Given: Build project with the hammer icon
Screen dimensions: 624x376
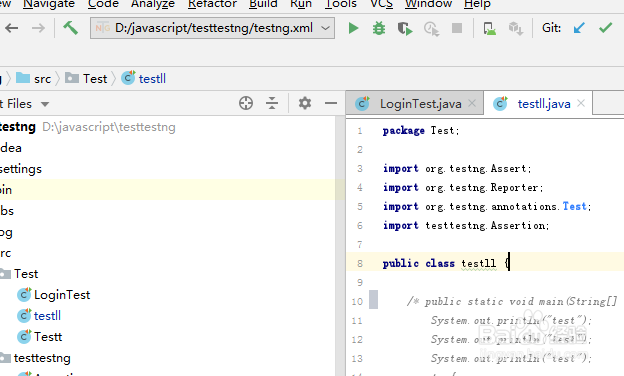Looking at the screenshot, I should tap(70, 28).
